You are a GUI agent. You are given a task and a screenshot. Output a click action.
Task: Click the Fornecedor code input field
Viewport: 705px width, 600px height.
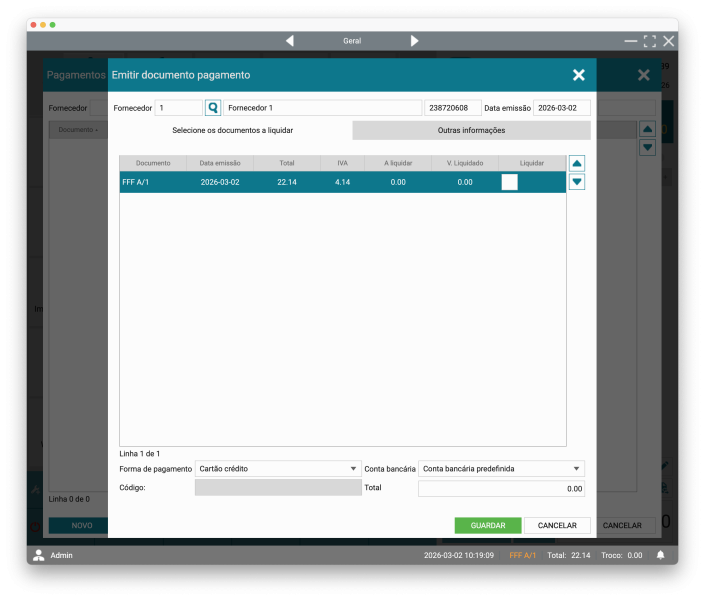(178, 108)
